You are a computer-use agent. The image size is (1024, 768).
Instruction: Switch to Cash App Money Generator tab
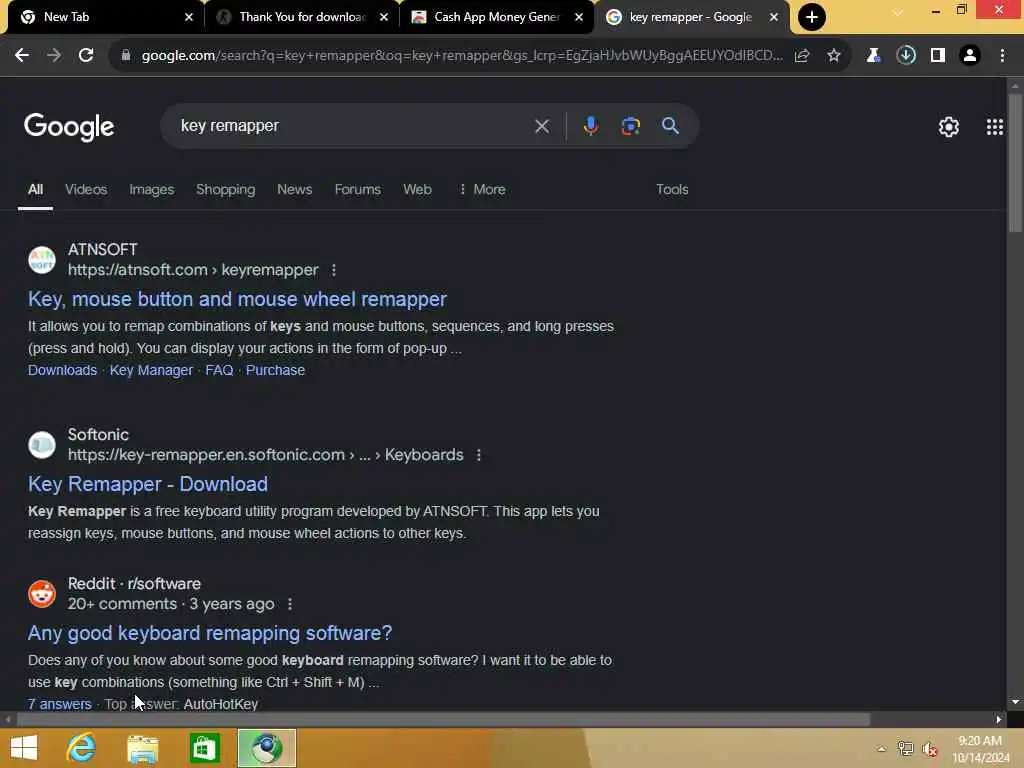pyautogui.click(x=496, y=17)
